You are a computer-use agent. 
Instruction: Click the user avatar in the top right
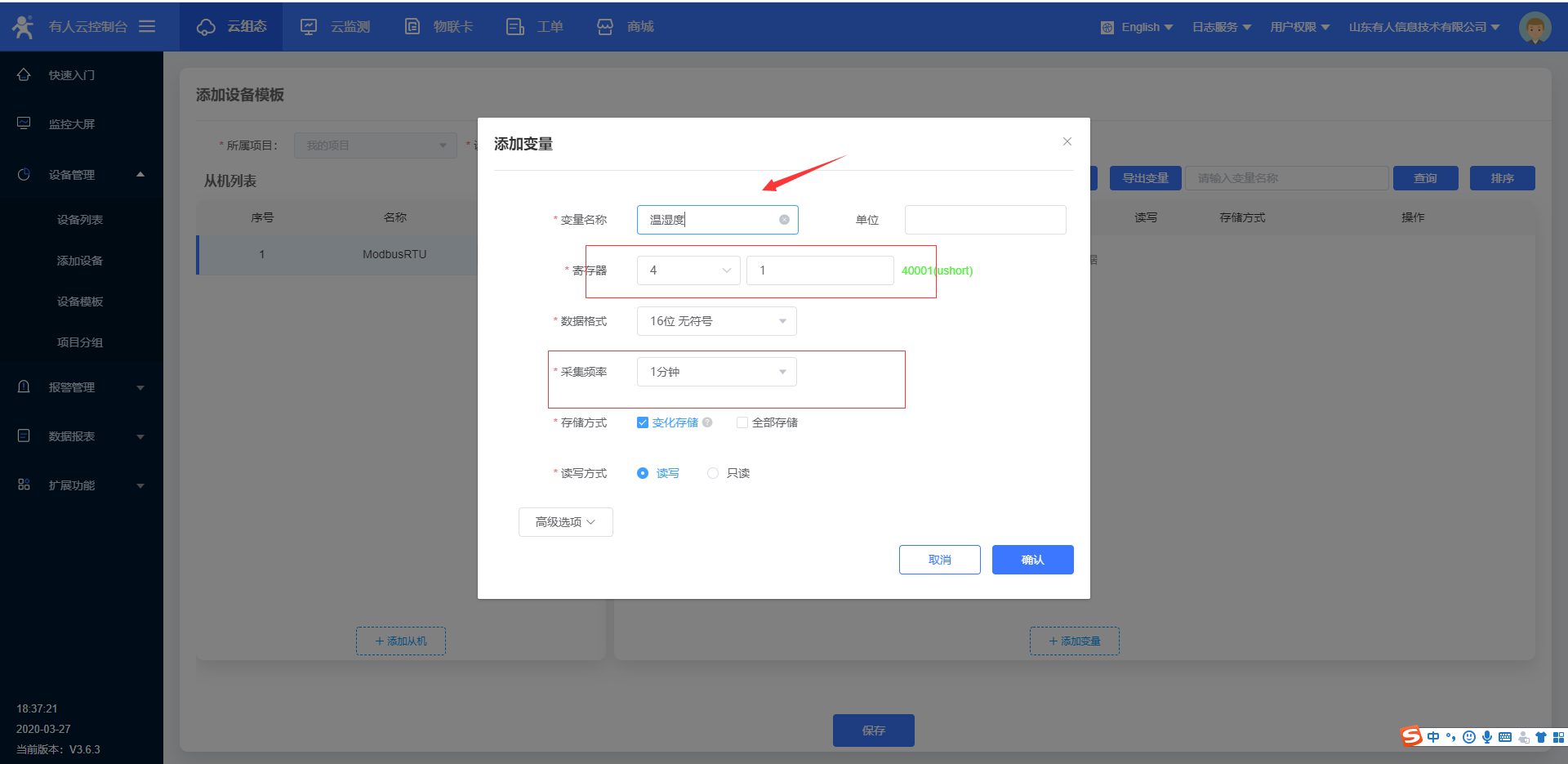tap(1535, 27)
